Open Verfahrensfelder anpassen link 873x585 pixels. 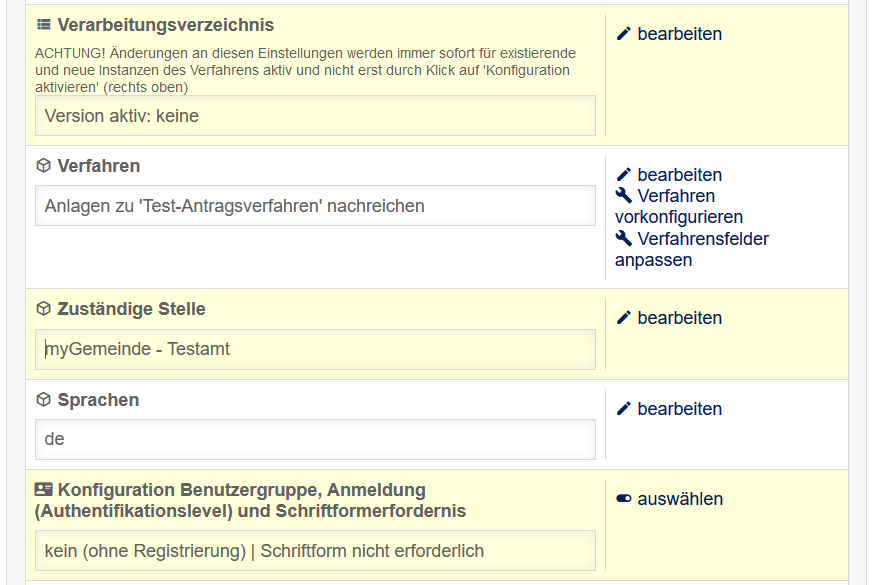point(691,249)
